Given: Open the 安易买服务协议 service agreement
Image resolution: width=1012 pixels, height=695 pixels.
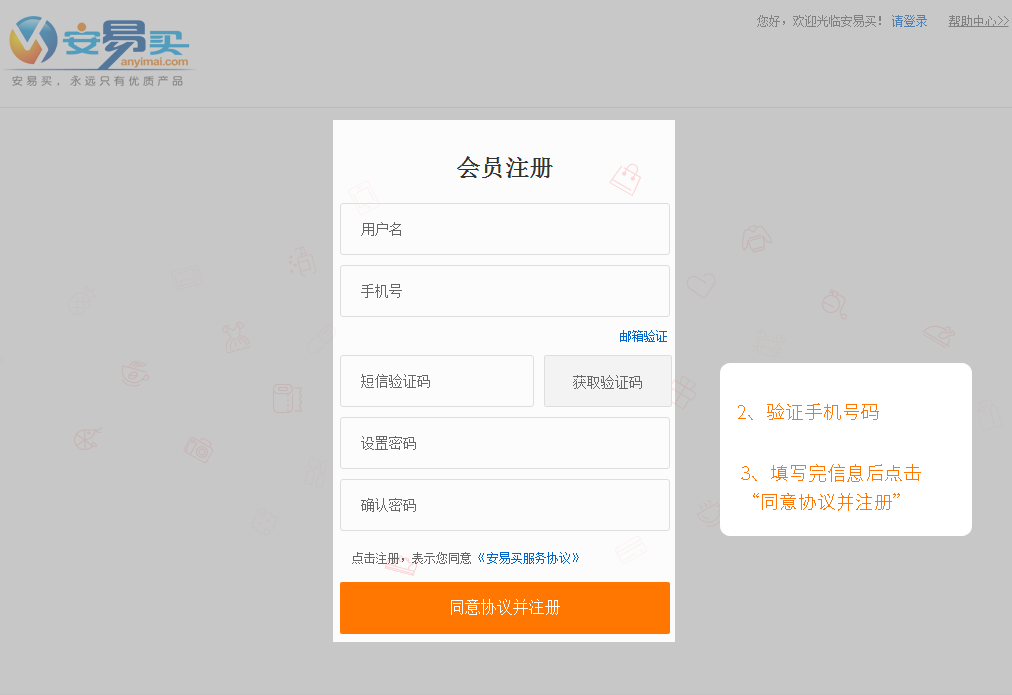Looking at the screenshot, I should 528,558.
